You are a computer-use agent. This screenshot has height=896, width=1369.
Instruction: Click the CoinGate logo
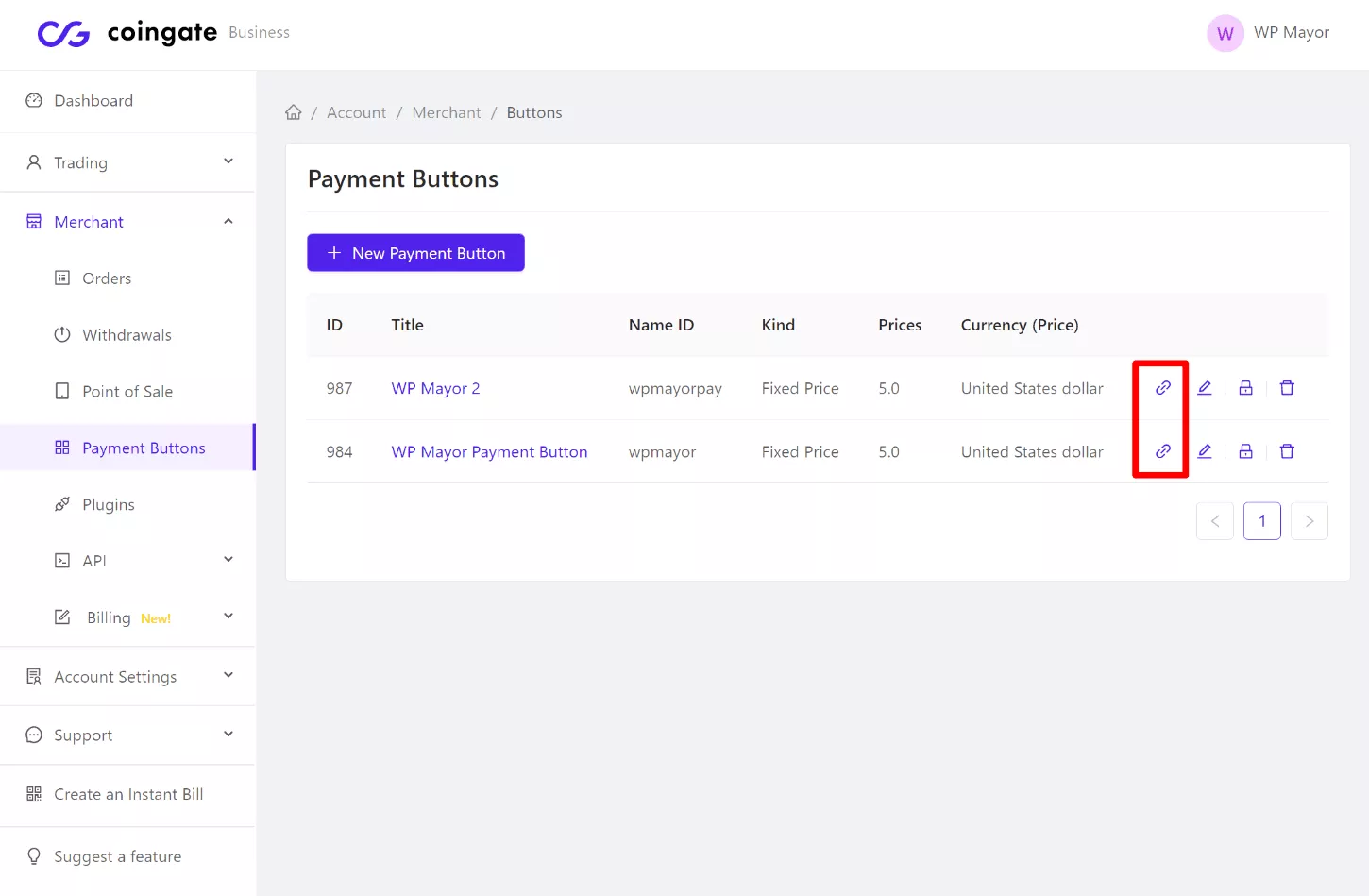(127, 34)
